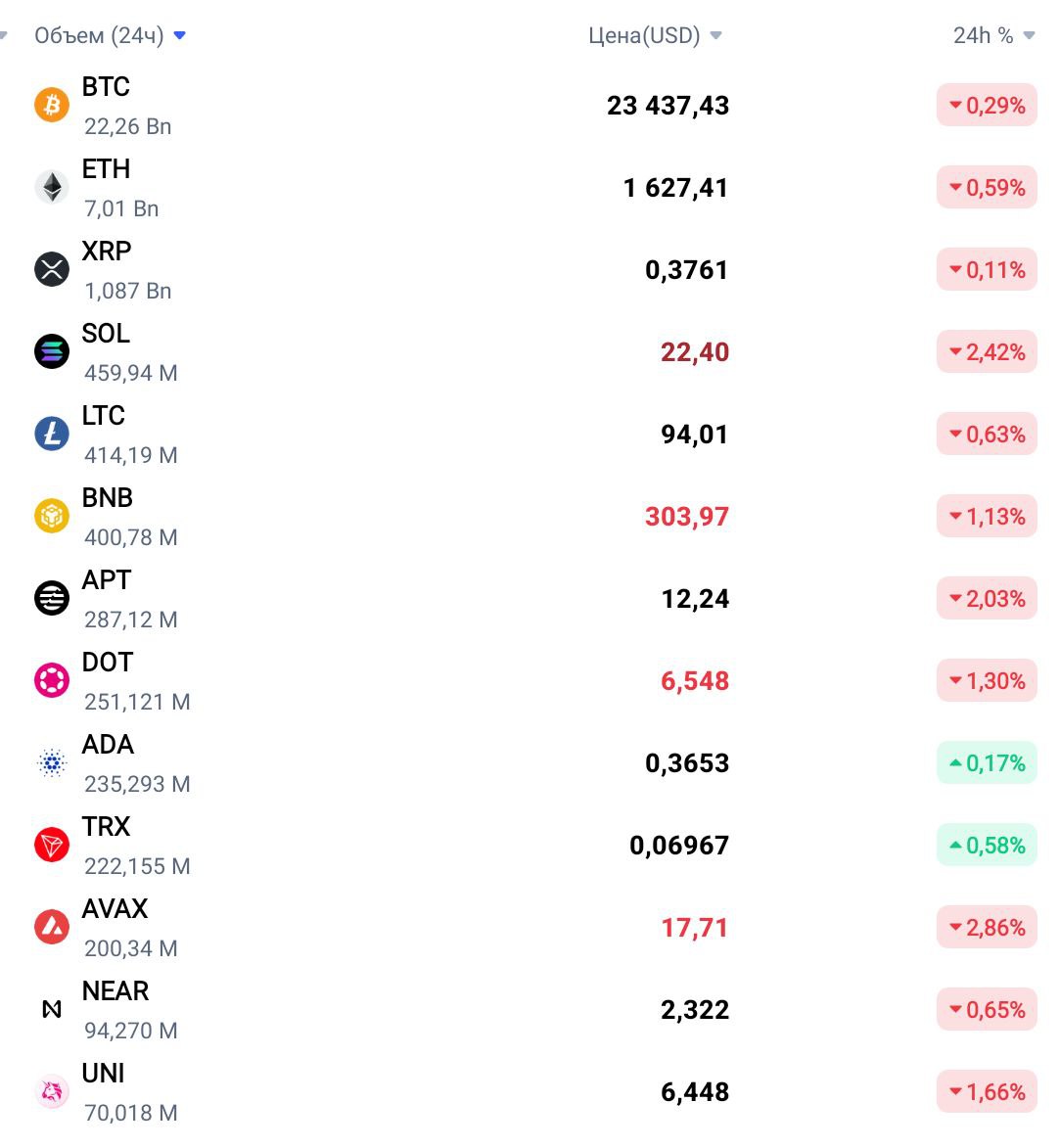Open UNI price 6,448
This screenshot has height=1148, width=1060.
(x=695, y=1091)
